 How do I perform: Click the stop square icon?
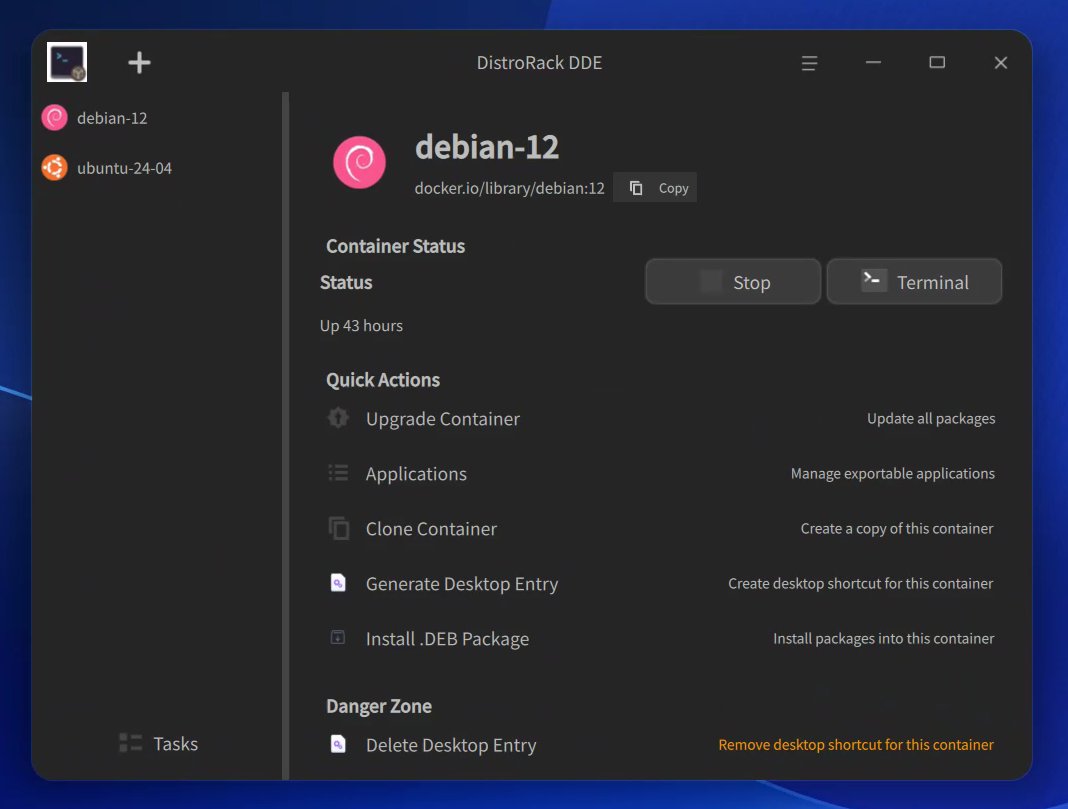711,281
